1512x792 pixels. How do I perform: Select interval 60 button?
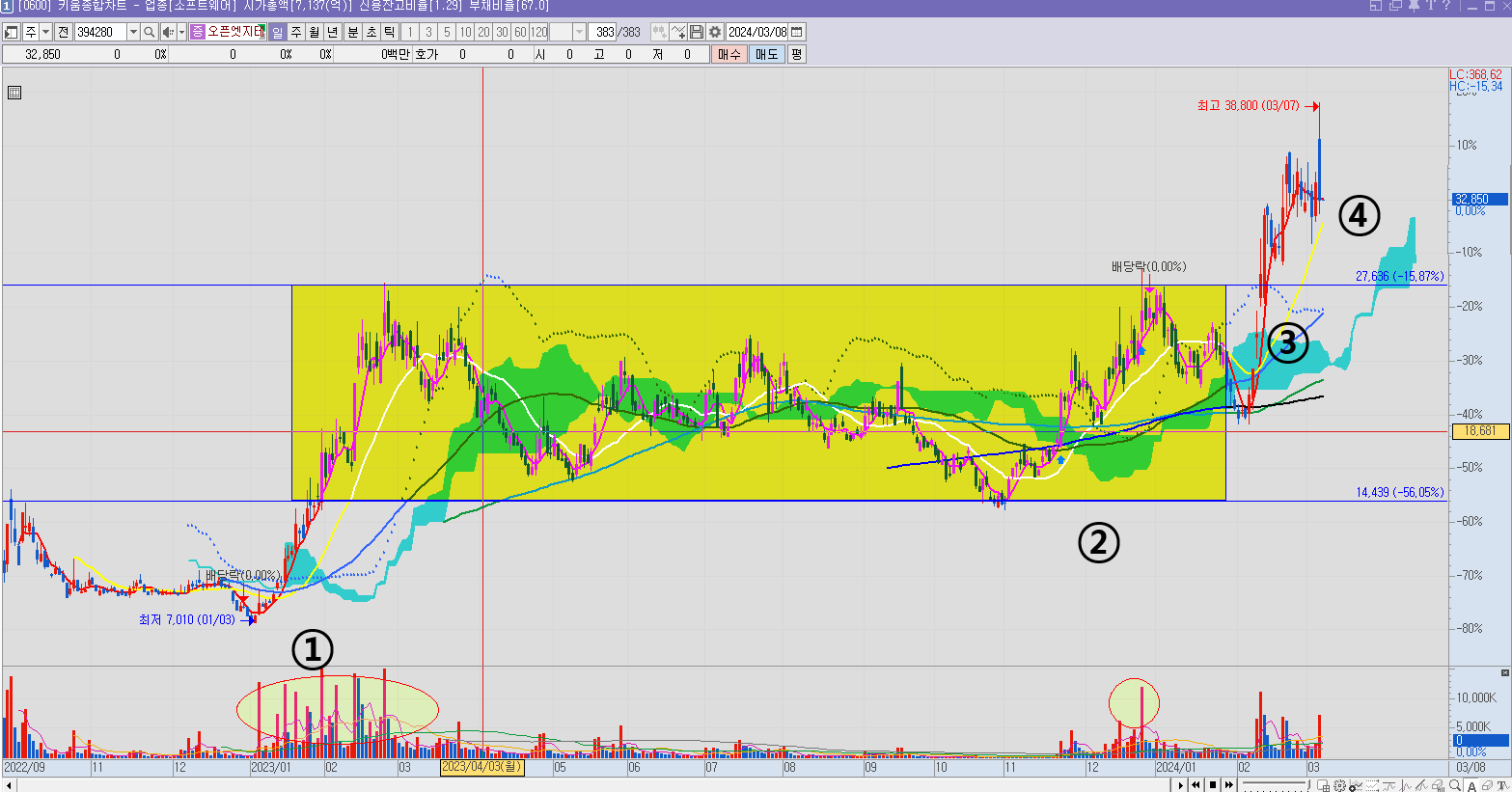pos(520,32)
